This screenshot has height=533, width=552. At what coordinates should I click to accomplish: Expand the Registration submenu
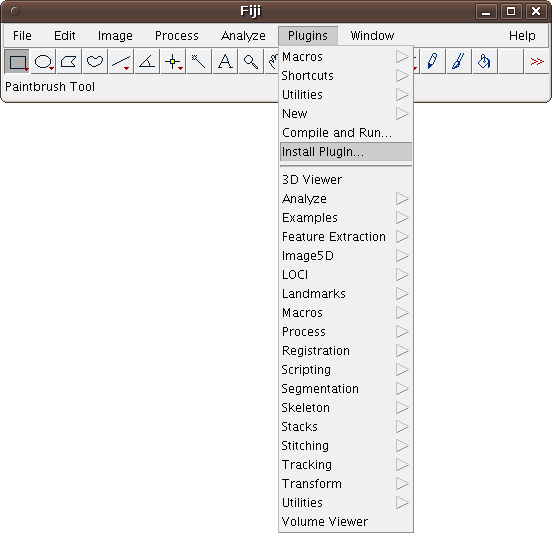coord(346,351)
